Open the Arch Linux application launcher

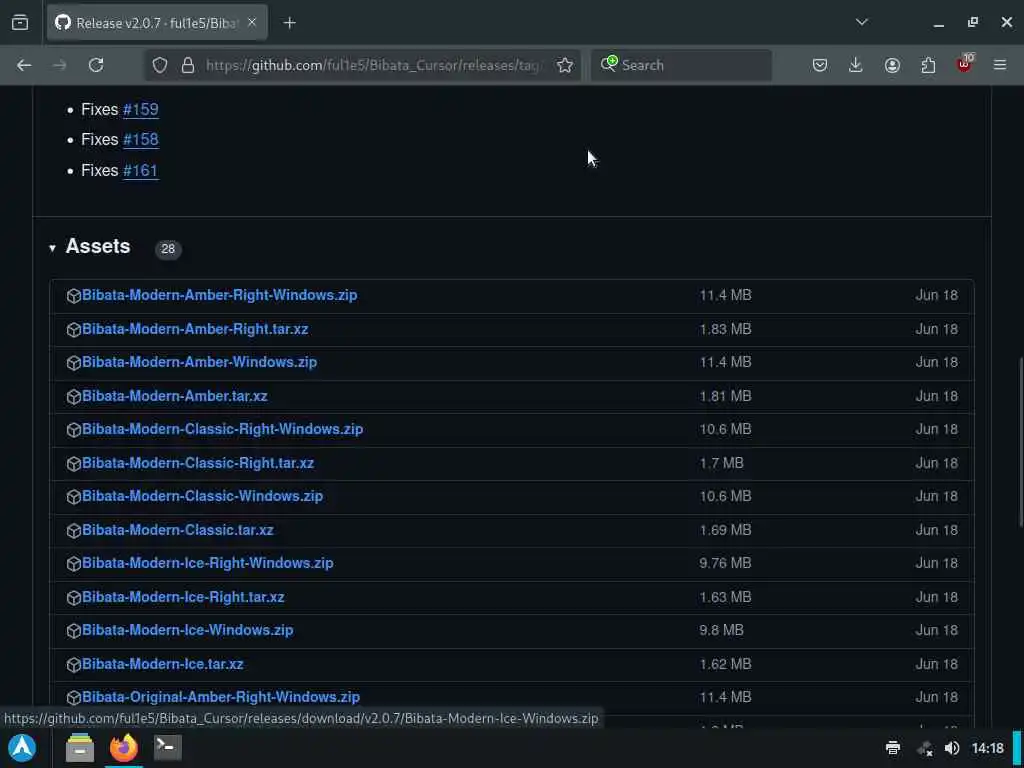click(x=22, y=748)
